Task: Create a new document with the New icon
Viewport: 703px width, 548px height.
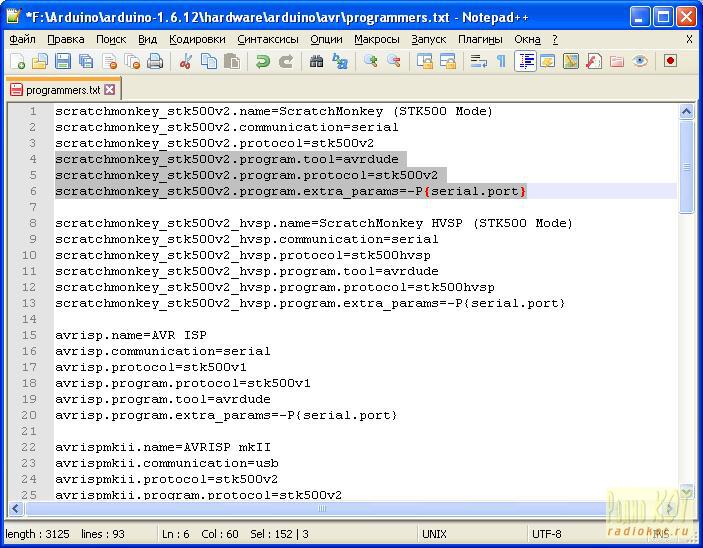Action: click(x=17, y=61)
